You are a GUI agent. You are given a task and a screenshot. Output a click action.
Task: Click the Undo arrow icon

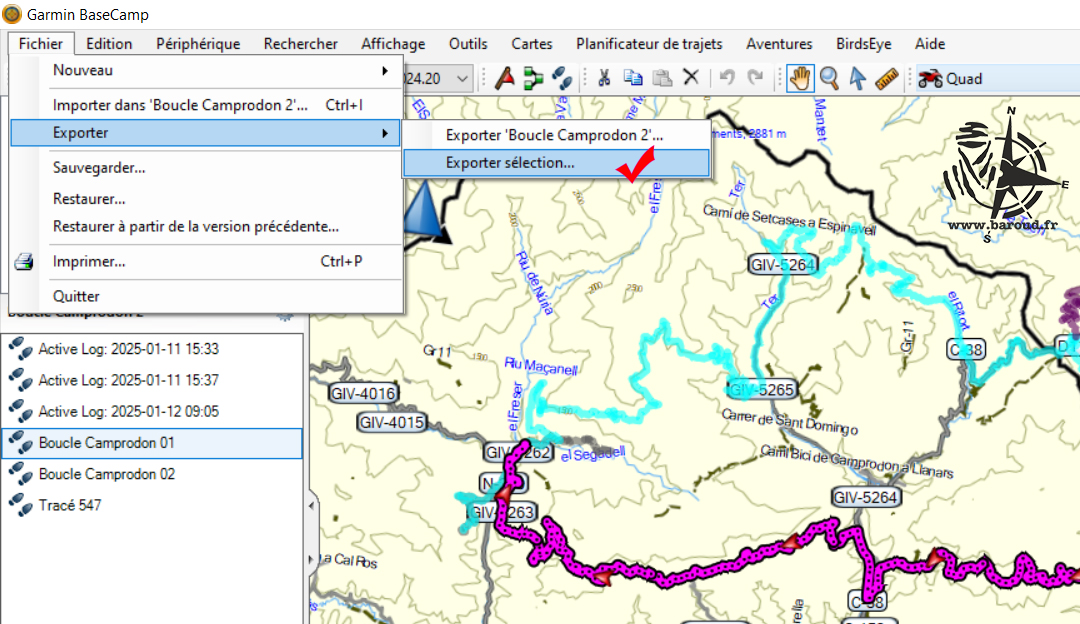click(727, 78)
